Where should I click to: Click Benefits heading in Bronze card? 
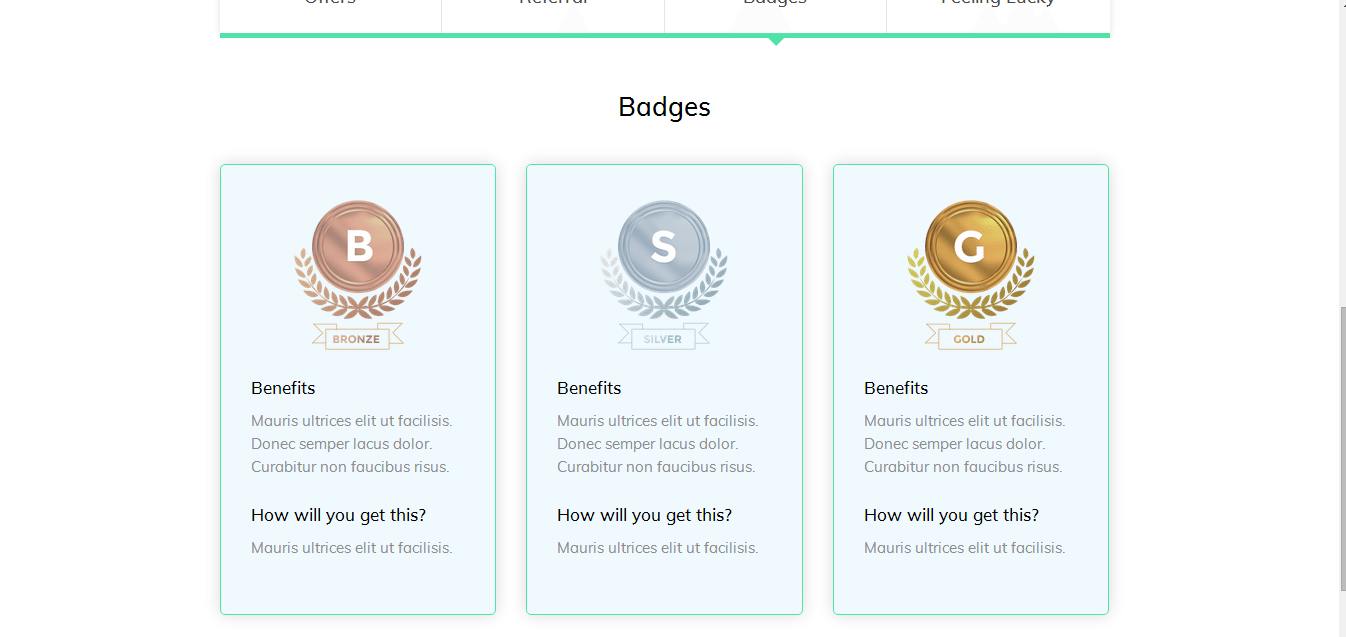[x=283, y=388]
